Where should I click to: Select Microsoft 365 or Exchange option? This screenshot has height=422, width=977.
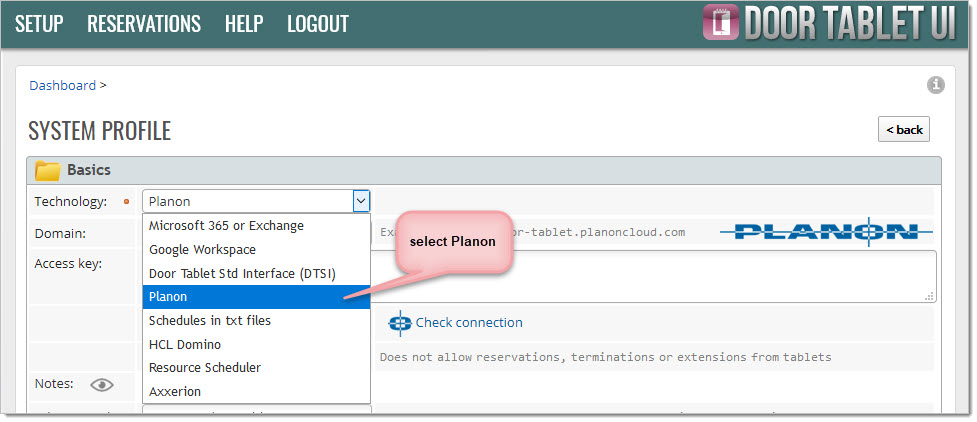point(257,226)
